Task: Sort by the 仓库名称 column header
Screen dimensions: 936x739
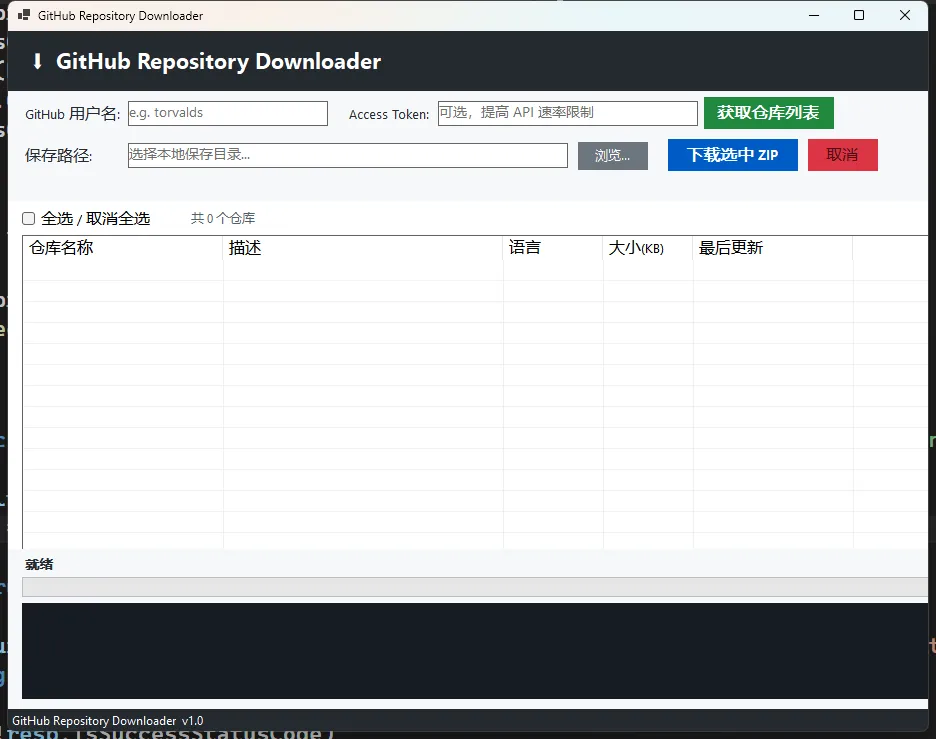Action: (x=122, y=248)
